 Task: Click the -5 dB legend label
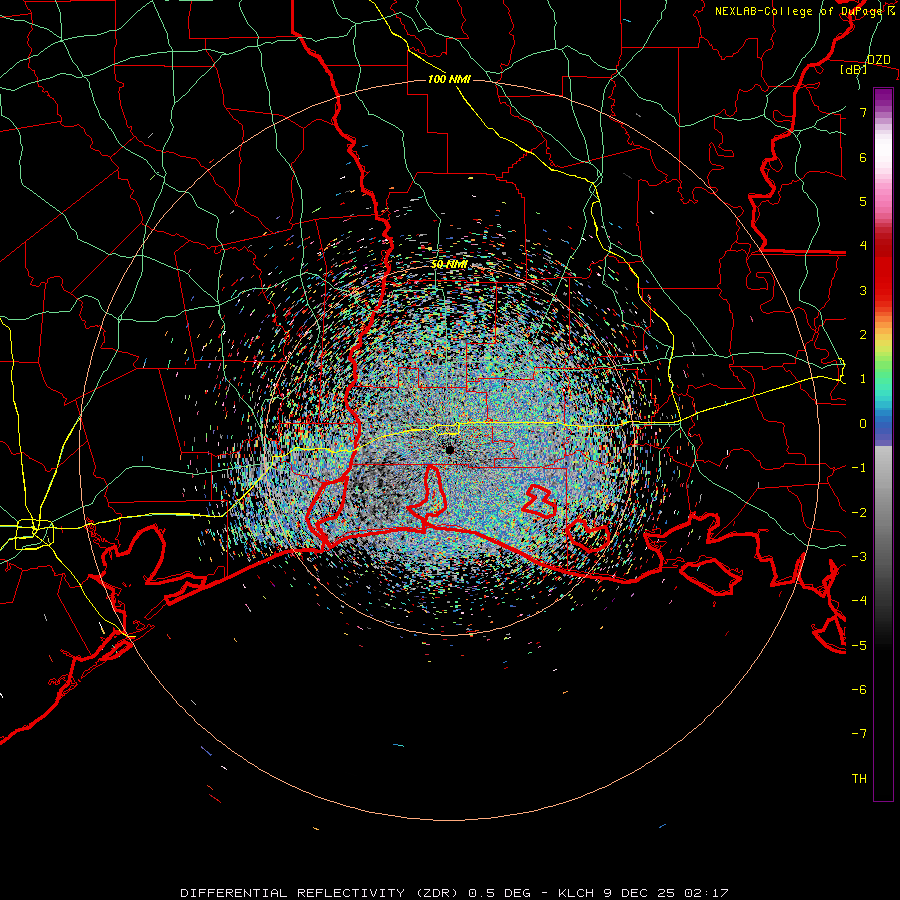point(859,646)
